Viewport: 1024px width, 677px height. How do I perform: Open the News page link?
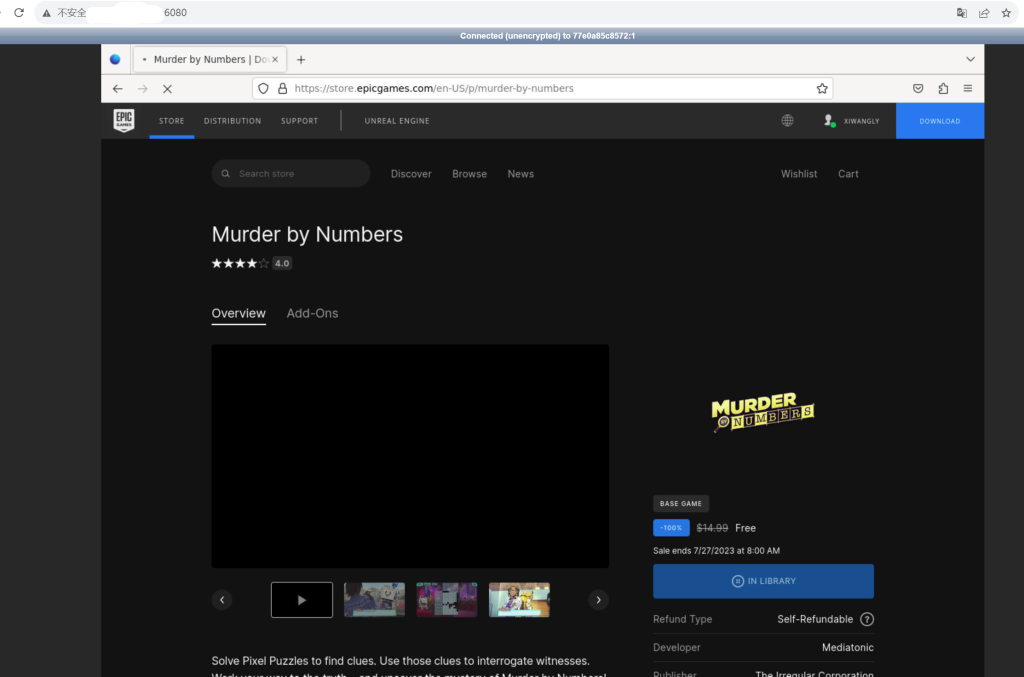click(520, 174)
